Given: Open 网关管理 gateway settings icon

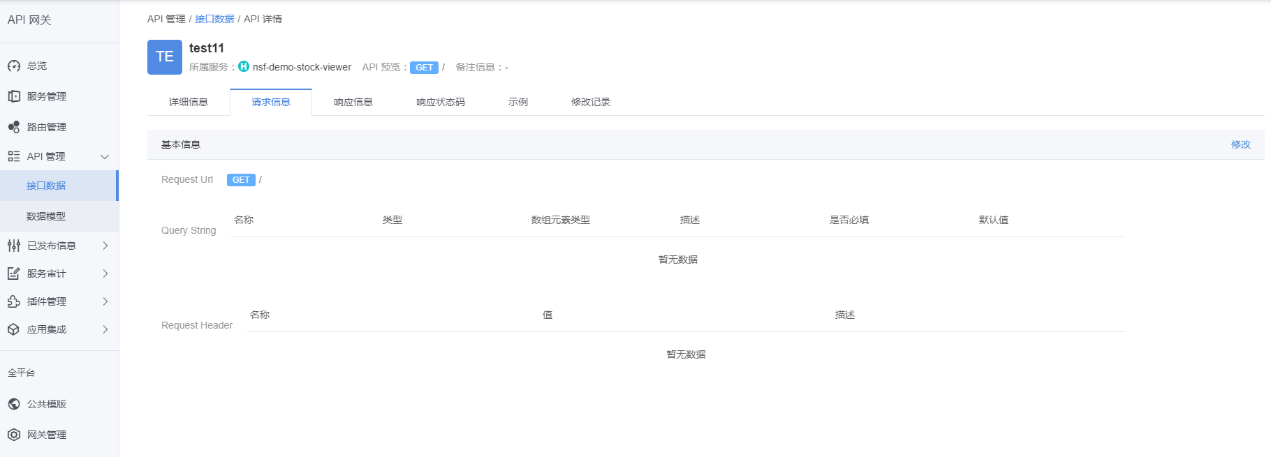Looking at the screenshot, I should click(x=14, y=435).
